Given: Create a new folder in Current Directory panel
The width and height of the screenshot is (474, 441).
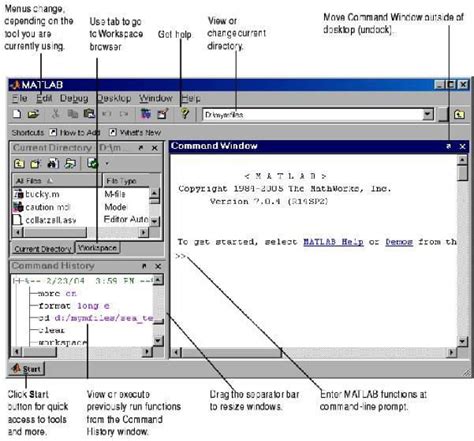Looking at the screenshot, I should [x=36, y=164].
